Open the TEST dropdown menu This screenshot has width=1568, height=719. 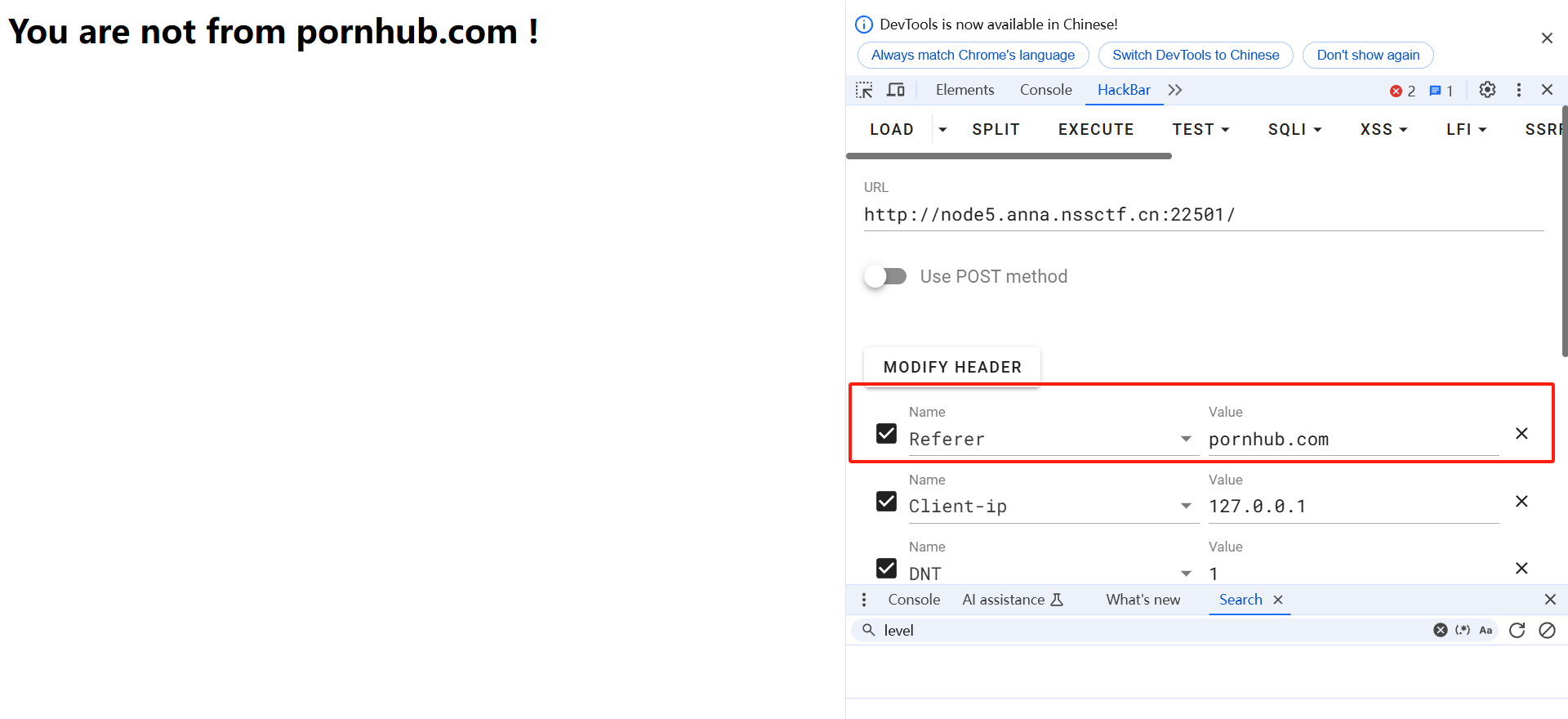[x=1200, y=129]
